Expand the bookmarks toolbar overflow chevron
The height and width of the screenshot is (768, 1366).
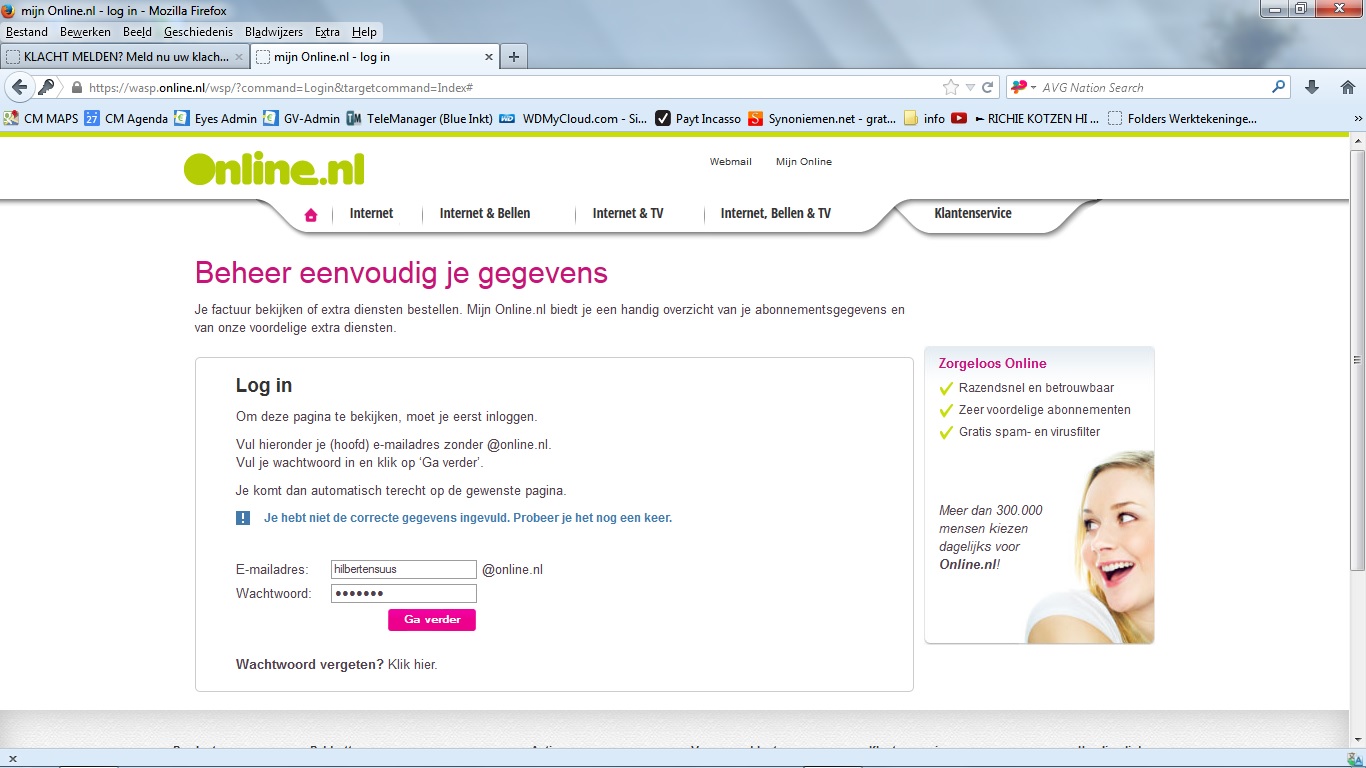click(x=1357, y=118)
